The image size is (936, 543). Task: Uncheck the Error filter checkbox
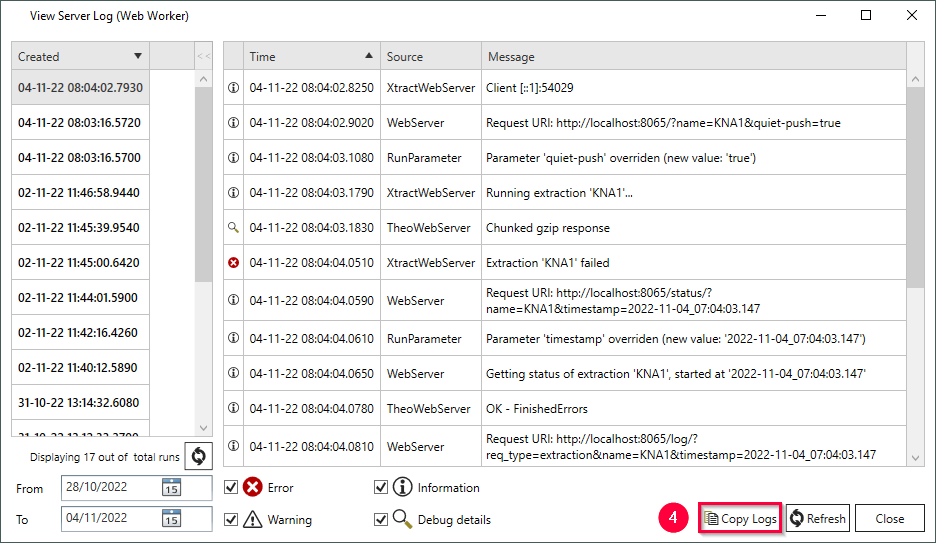click(232, 488)
